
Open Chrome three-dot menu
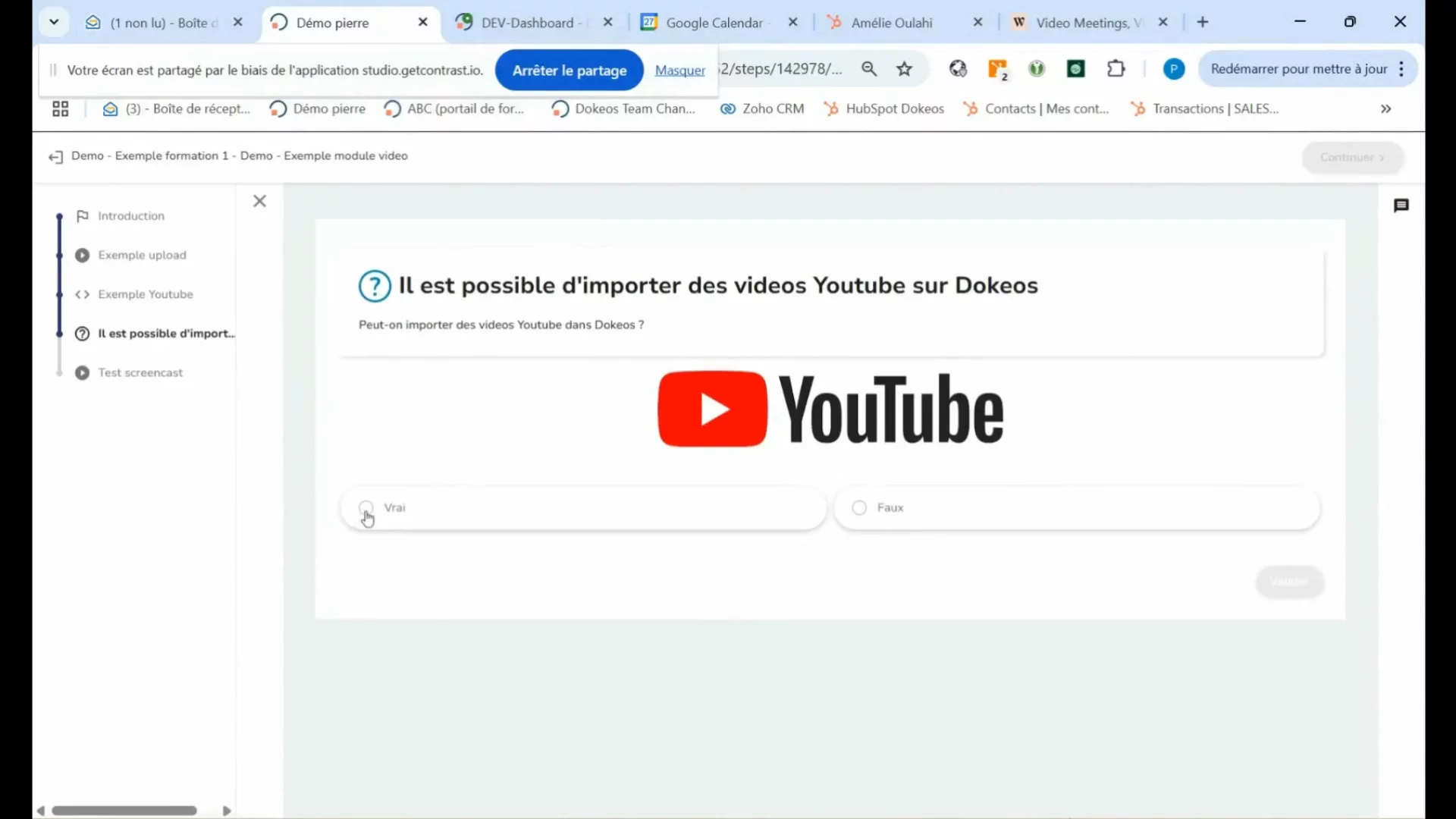pyautogui.click(x=1401, y=69)
